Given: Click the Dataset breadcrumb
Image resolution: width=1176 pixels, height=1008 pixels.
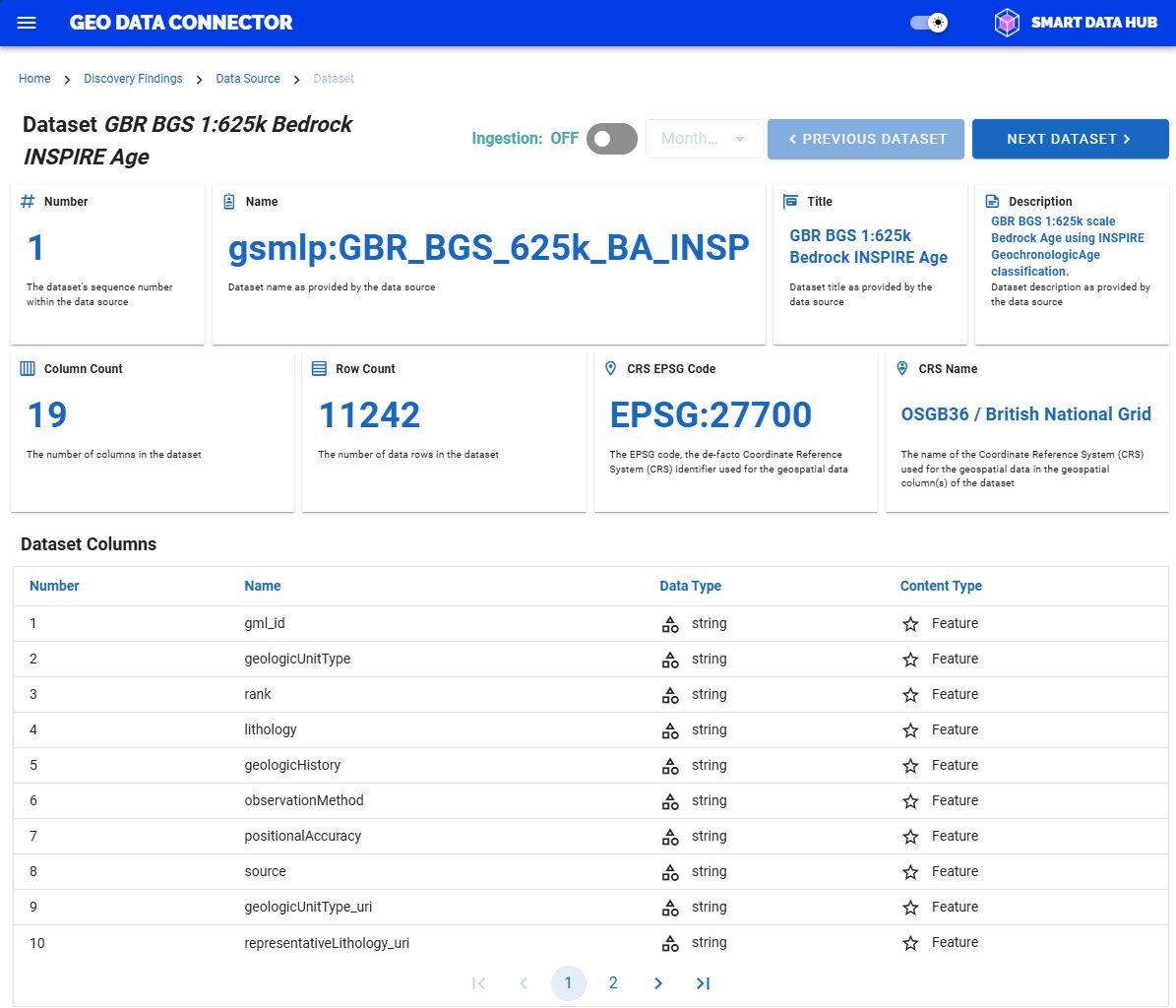Looking at the screenshot, I should tap(334, 79).
